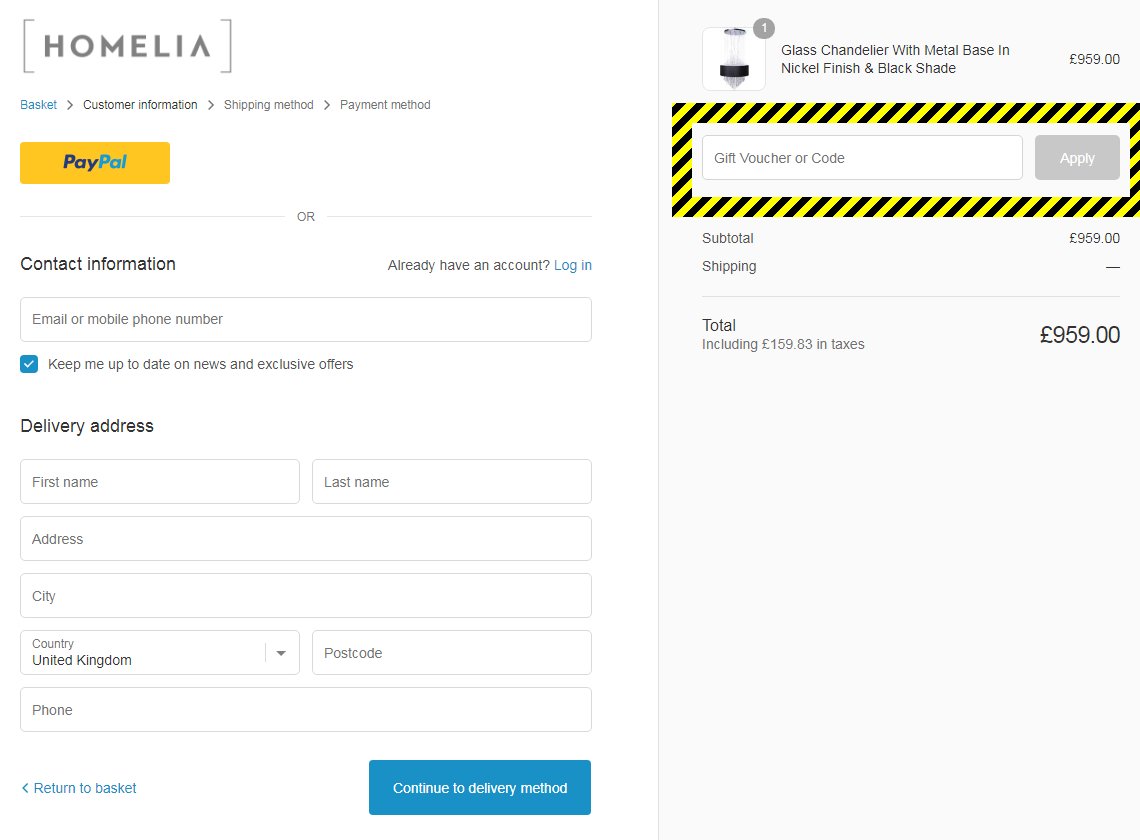Screen dimensions: 1140x840
Task: Pay with the PayPal button
Action: [95, 163]
